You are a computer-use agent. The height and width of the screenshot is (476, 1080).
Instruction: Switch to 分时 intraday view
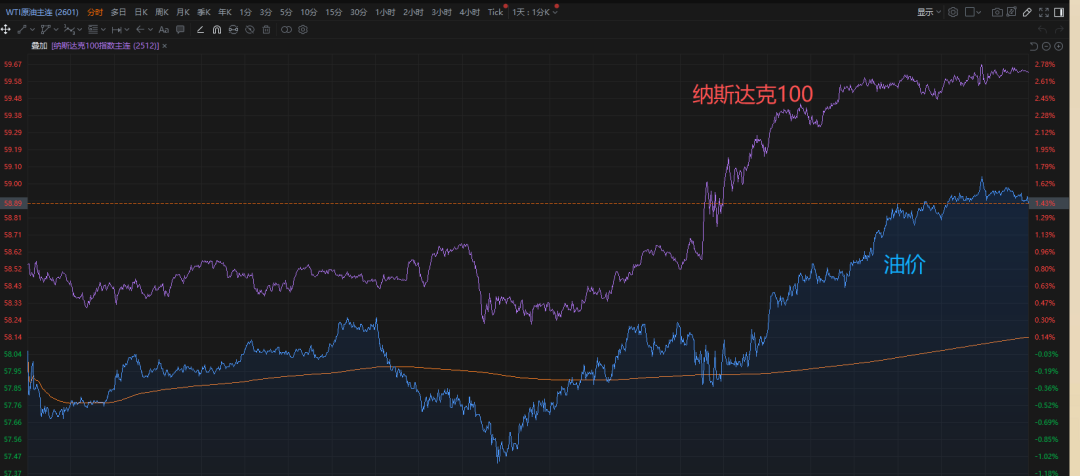95,12
